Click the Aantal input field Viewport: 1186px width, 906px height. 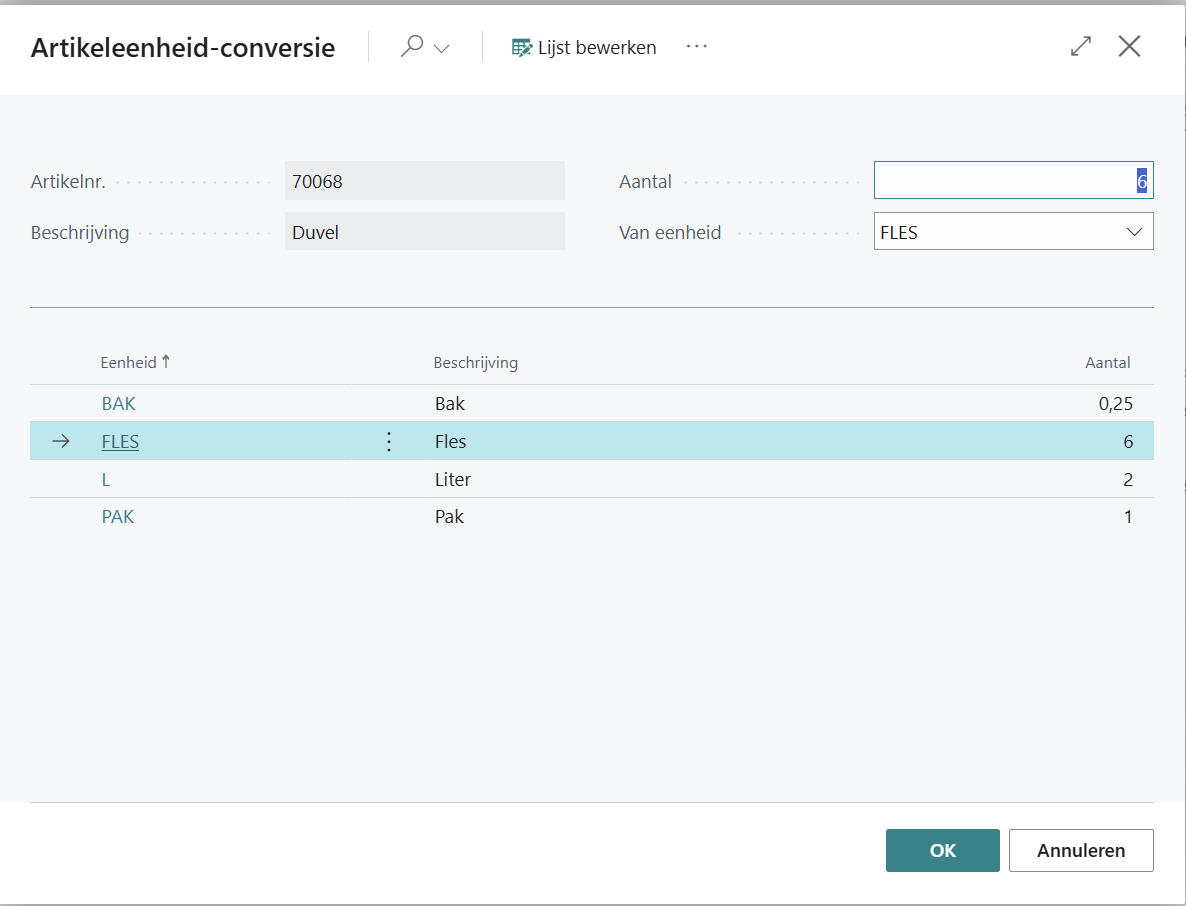1012,181
